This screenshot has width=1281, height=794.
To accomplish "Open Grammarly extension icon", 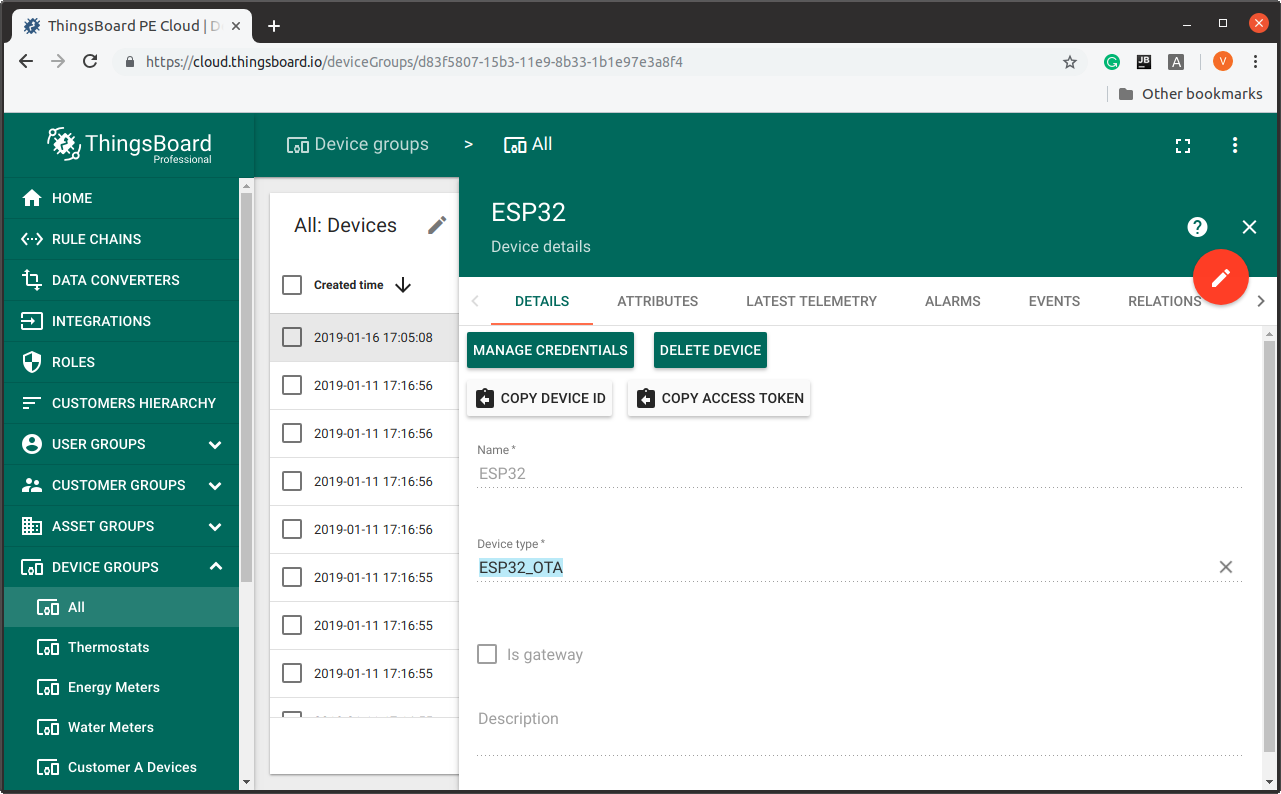I will 1112,62.
